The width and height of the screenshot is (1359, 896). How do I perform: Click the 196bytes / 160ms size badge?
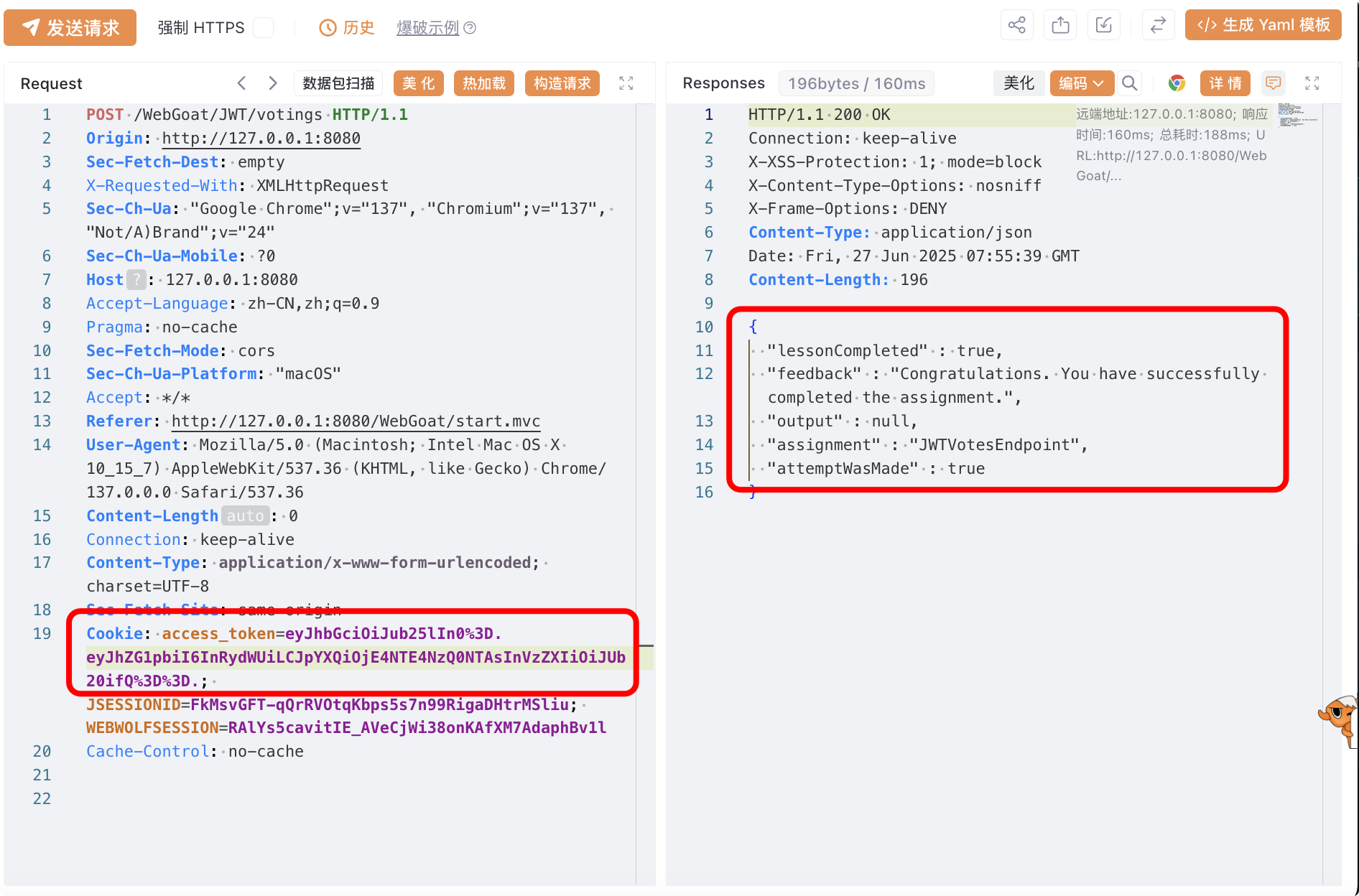[856, 83]
